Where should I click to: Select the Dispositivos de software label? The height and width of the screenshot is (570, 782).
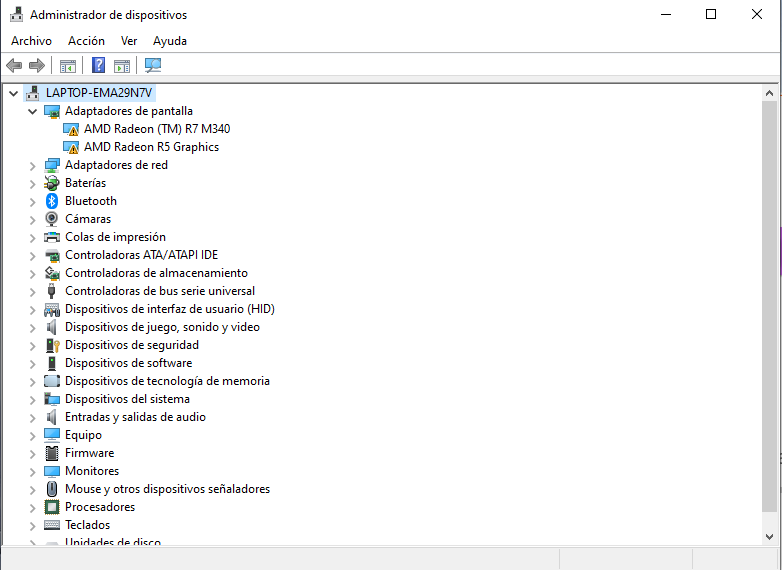click(129, 363)
